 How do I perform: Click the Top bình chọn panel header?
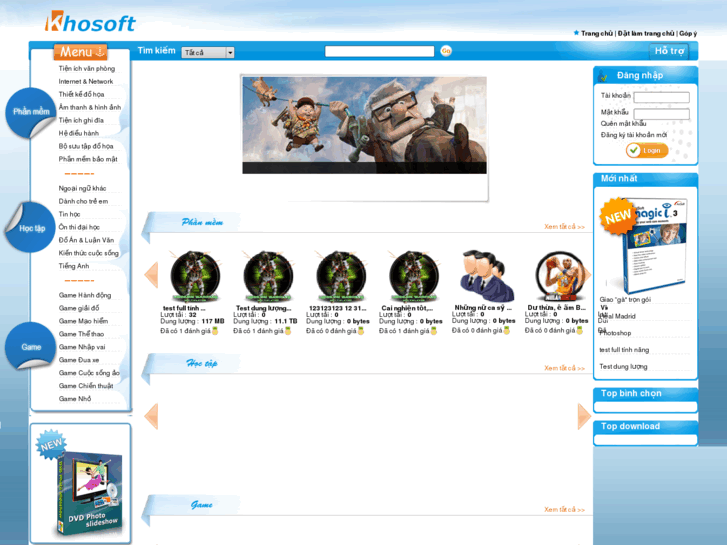tap(645, 394)
